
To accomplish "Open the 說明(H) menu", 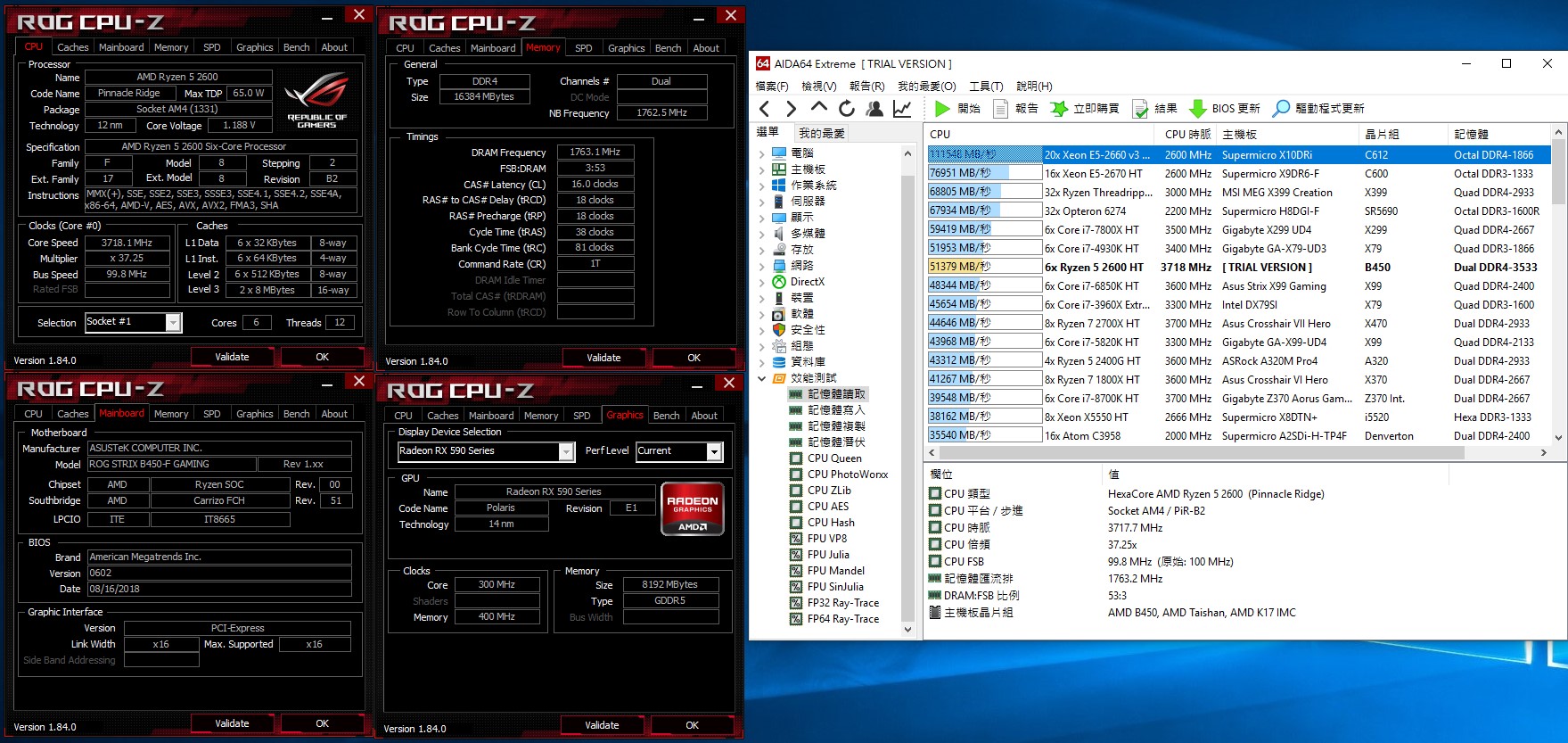I will click(1034, 87).
